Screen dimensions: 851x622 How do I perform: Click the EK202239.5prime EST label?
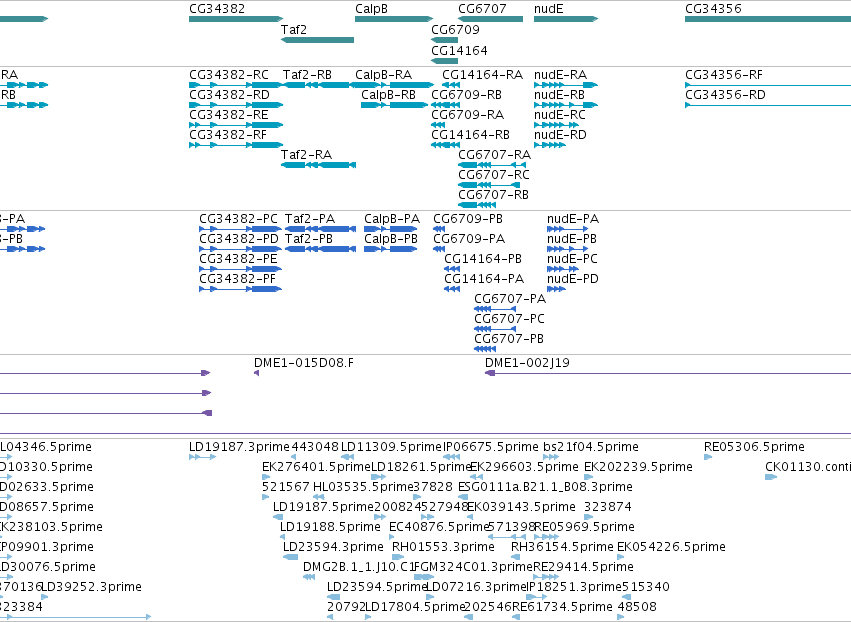pyautogui.click(x=638, y=467)
